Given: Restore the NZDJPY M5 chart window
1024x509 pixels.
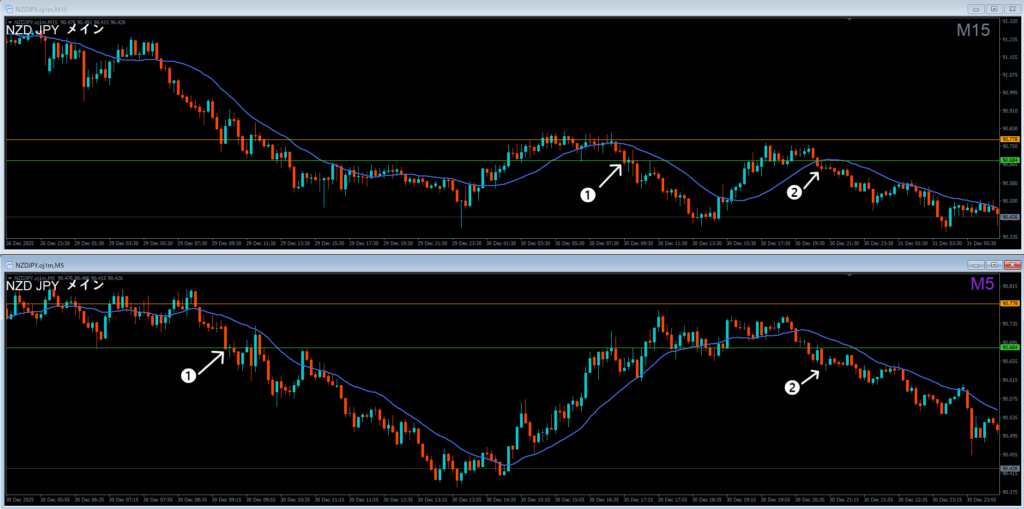Looking at the screenshot, I should pyautogui.click(x=994, y=265).
